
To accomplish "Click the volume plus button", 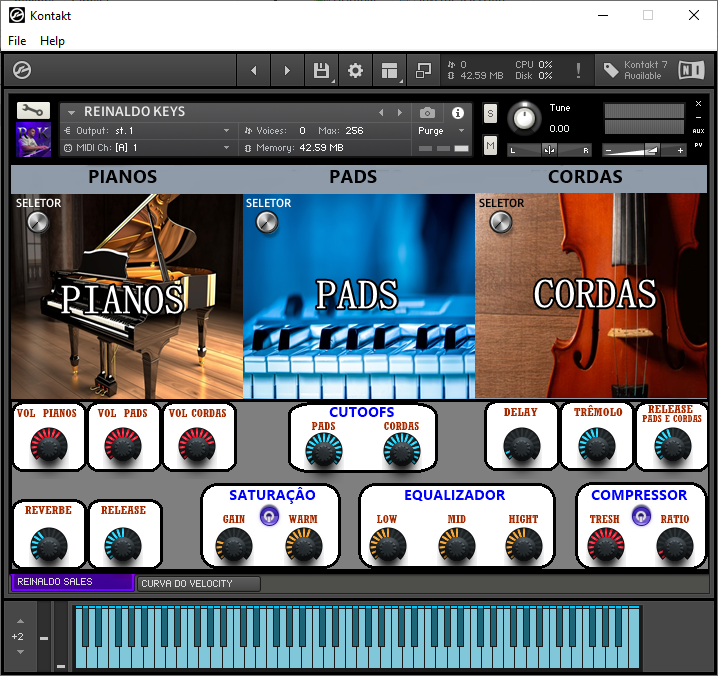I will click(x=680, y=150).
